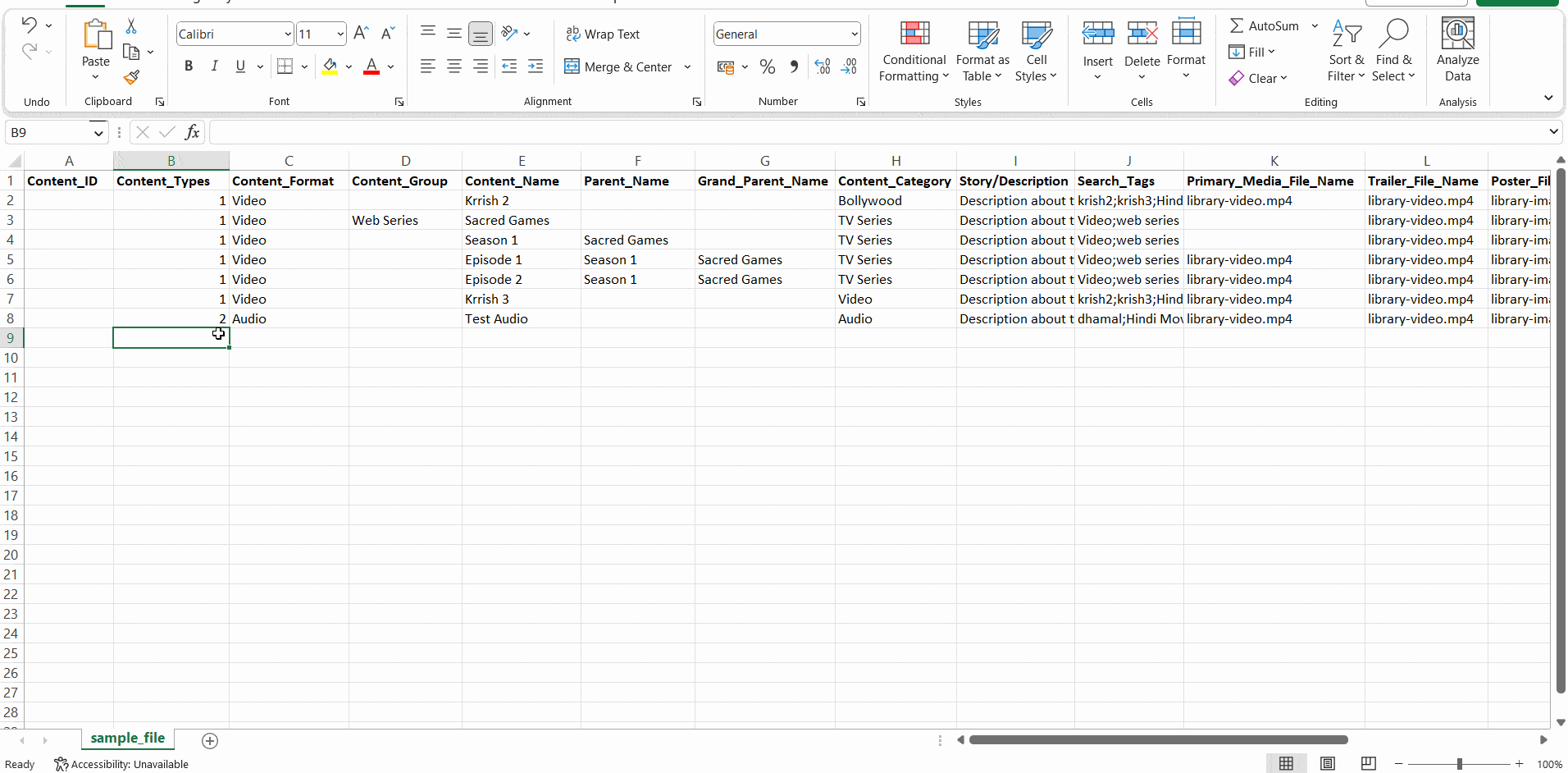Image resolution: width=1568 pixels, height=773 pixels.
Task: Click the Cut scissors icon
Action: point(131,26)
